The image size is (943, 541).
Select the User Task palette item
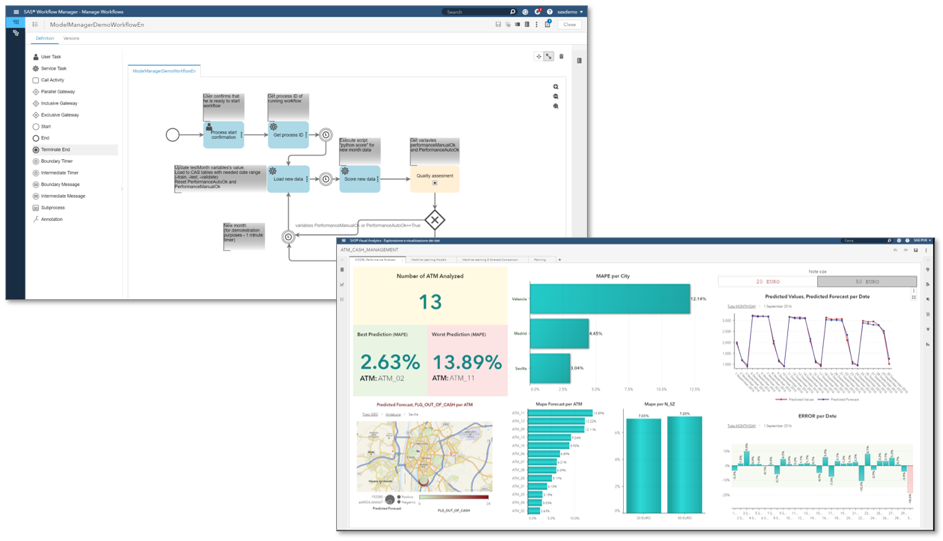point(50,57)
